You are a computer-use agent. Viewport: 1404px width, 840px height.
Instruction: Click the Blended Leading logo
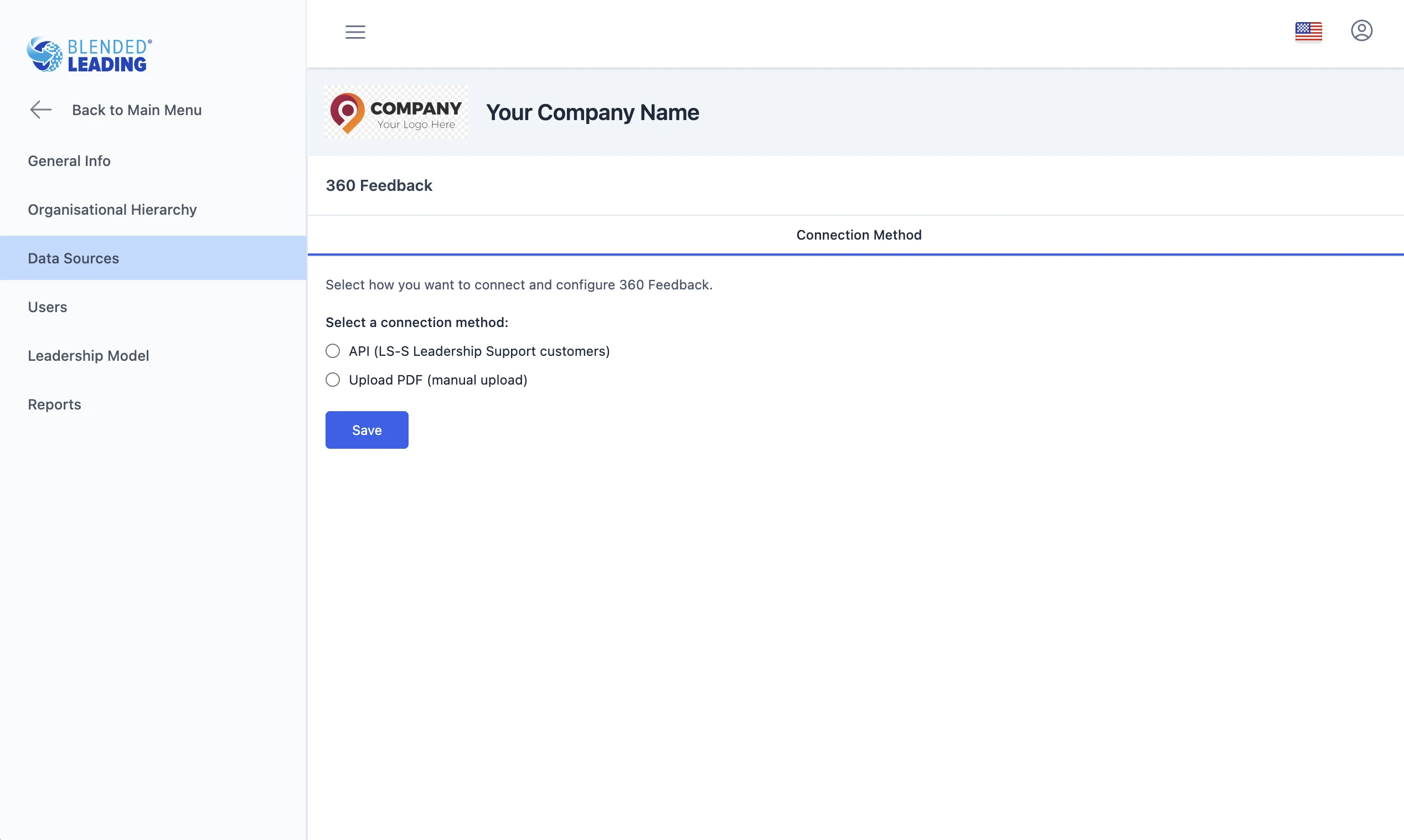coord(90,55)
